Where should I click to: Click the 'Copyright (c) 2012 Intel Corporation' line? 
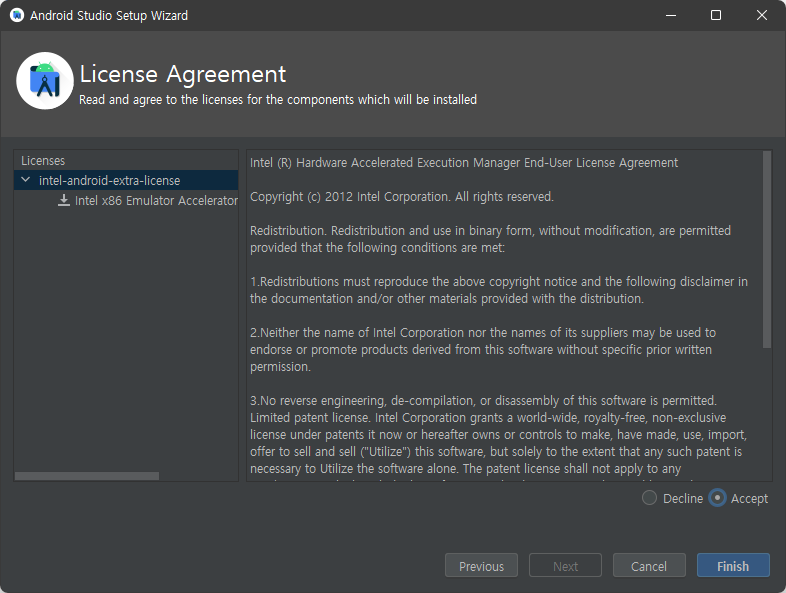tap(402, 196)
